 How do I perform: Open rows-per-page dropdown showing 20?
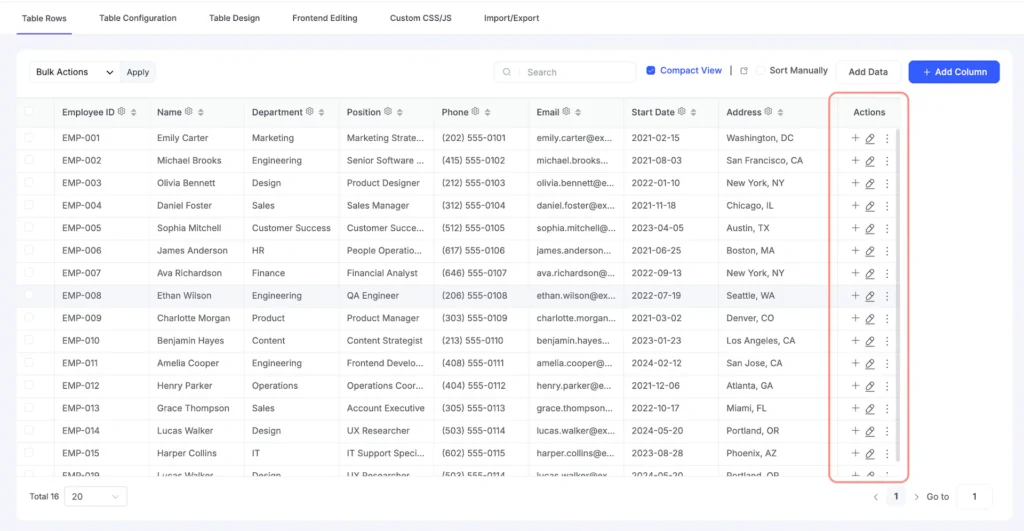95,496
